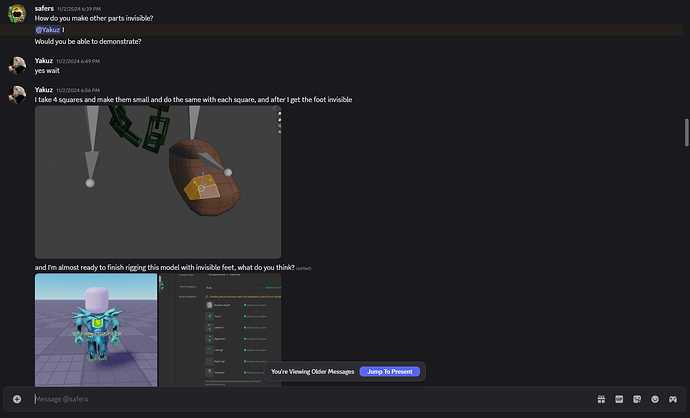Click message about rigging model with invisible feet
The image size is (690, 418).
coord(165,267)
